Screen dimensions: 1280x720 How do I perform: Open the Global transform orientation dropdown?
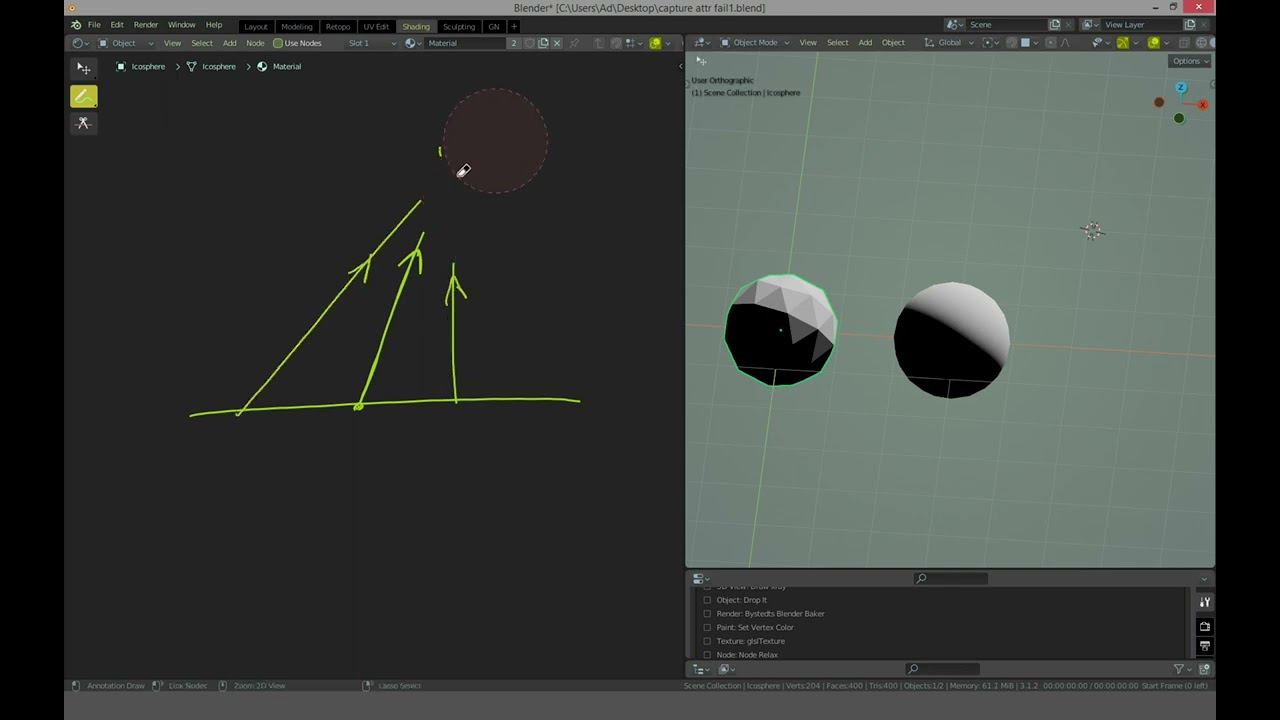tap(948, 43)
